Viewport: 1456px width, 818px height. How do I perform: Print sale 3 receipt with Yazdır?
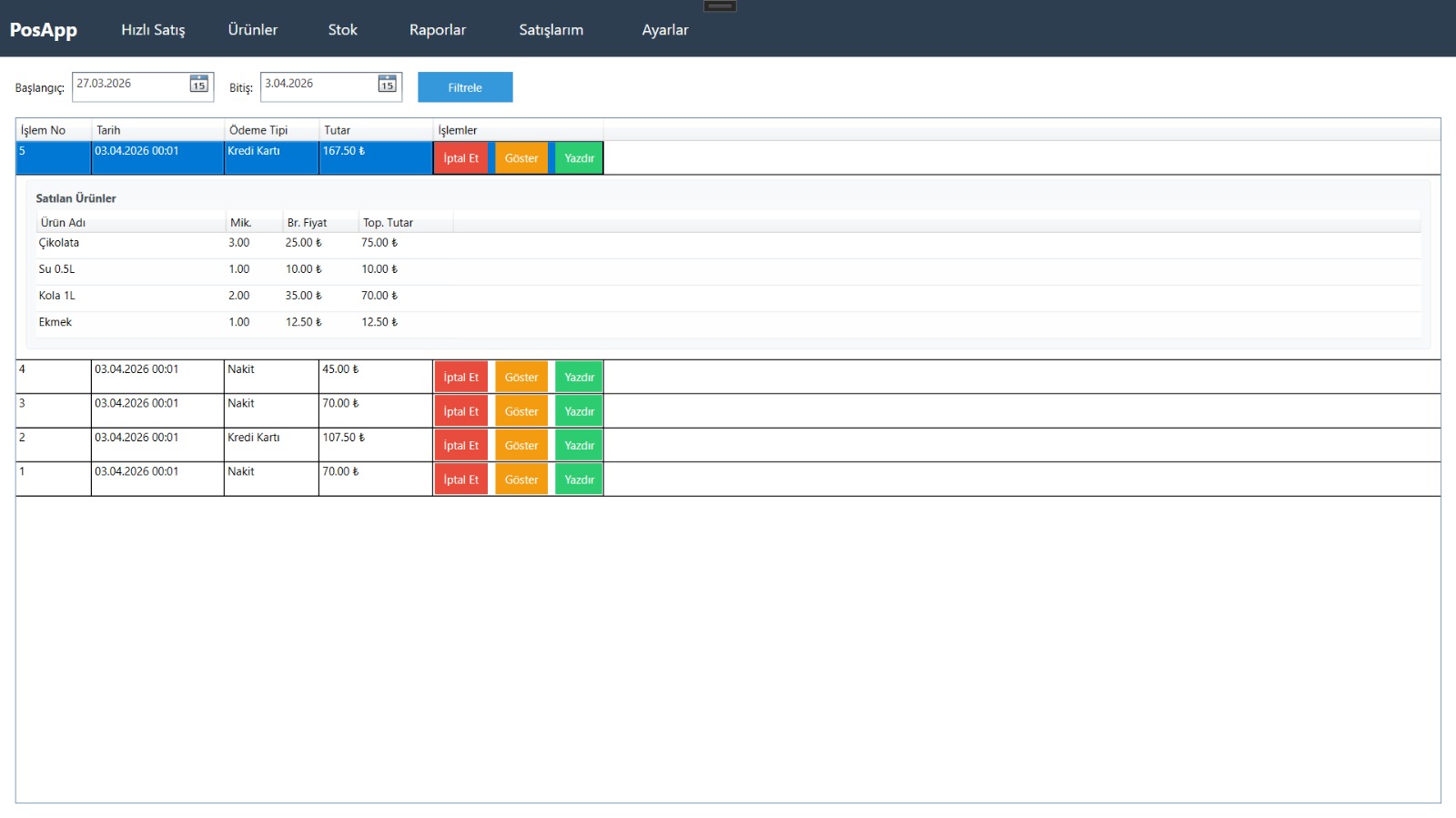click(579, 411)
